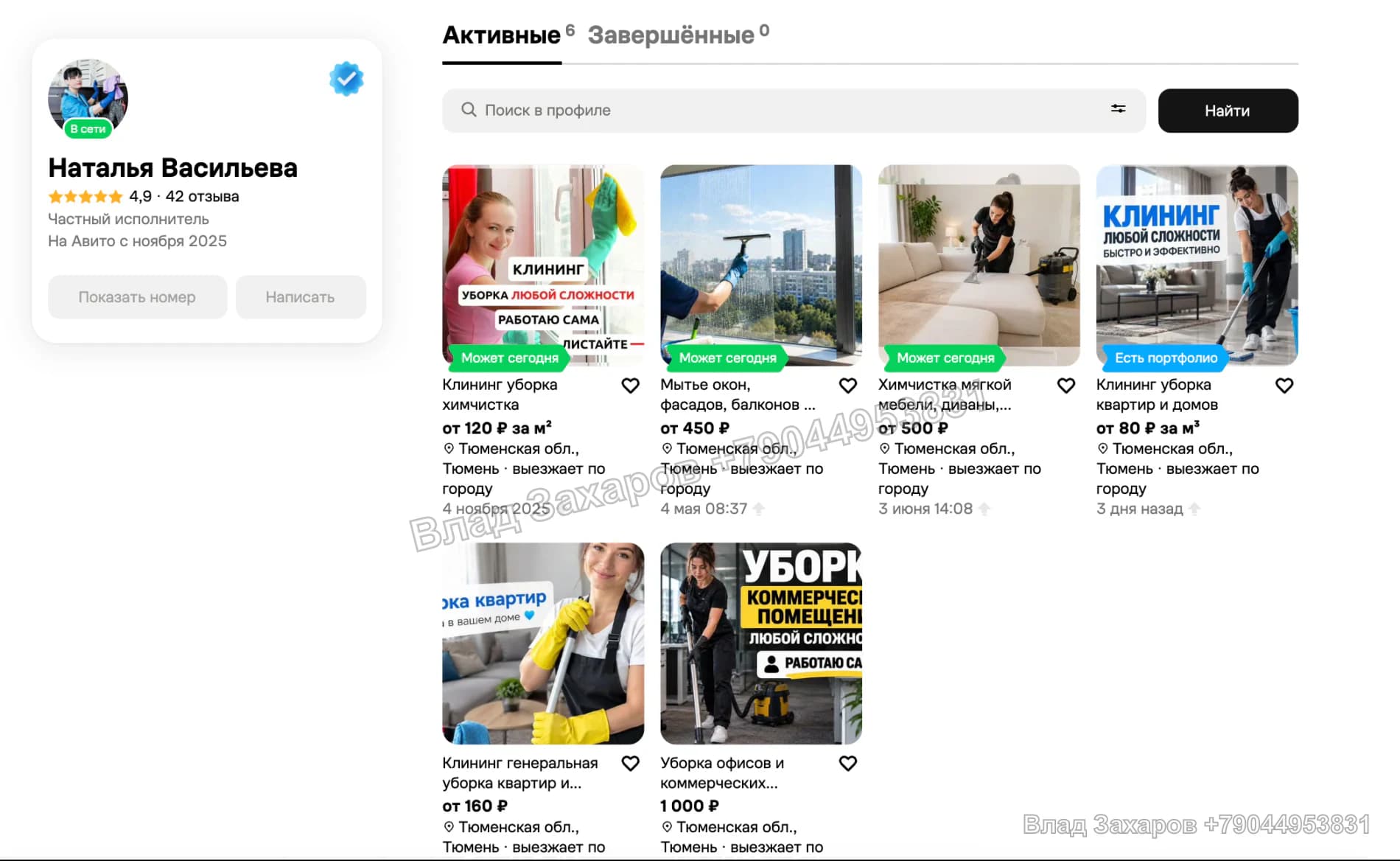Click the 'от 160 ₽' price
Image resolution: width=1400 pixels, height=861 pixels.
pos(475,806)
